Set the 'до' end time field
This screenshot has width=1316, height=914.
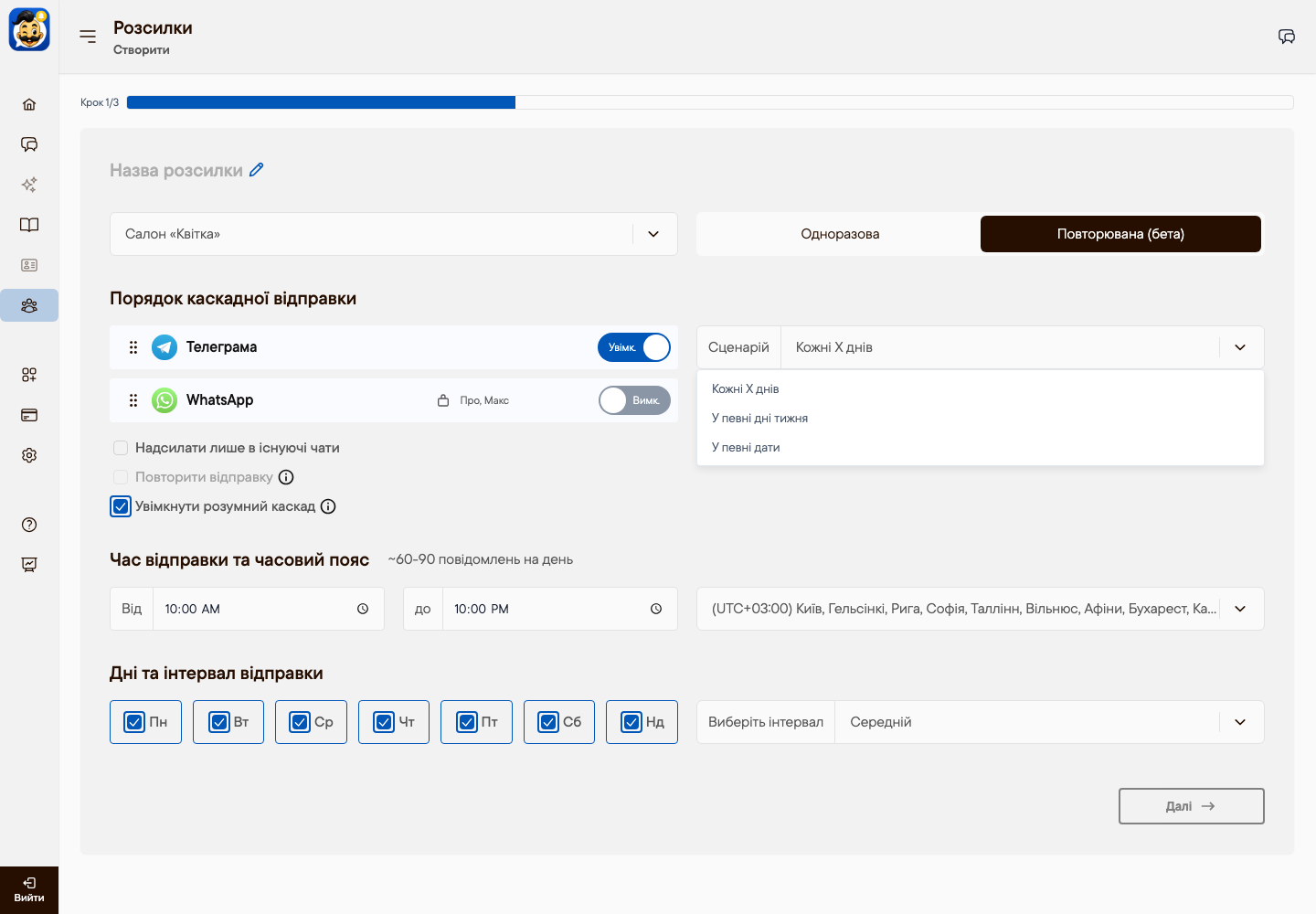click(540, 609)
